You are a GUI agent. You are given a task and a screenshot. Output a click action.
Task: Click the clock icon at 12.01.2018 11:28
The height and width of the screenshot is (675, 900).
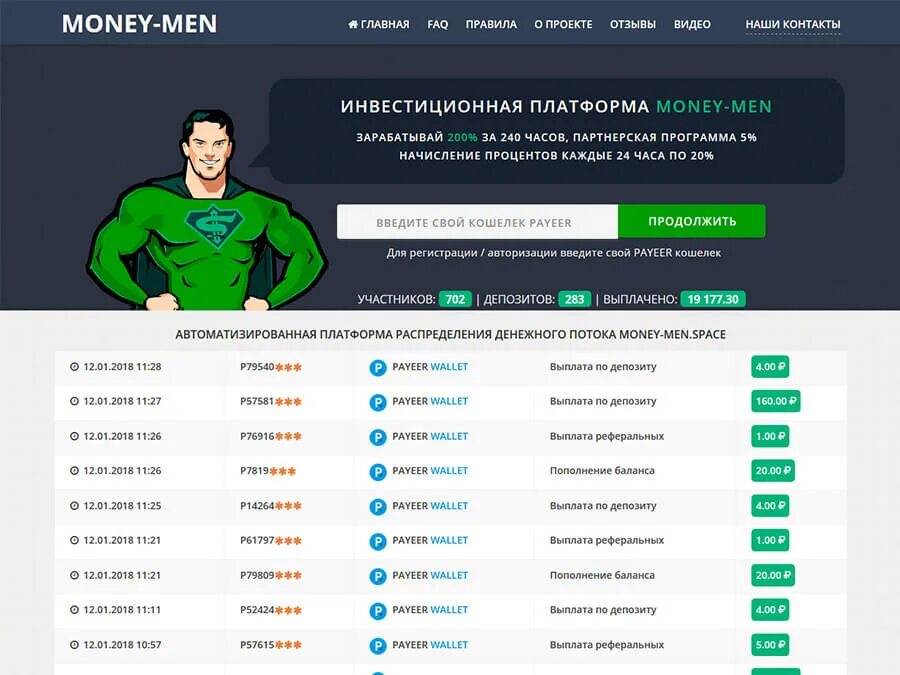tap(74, 367)
